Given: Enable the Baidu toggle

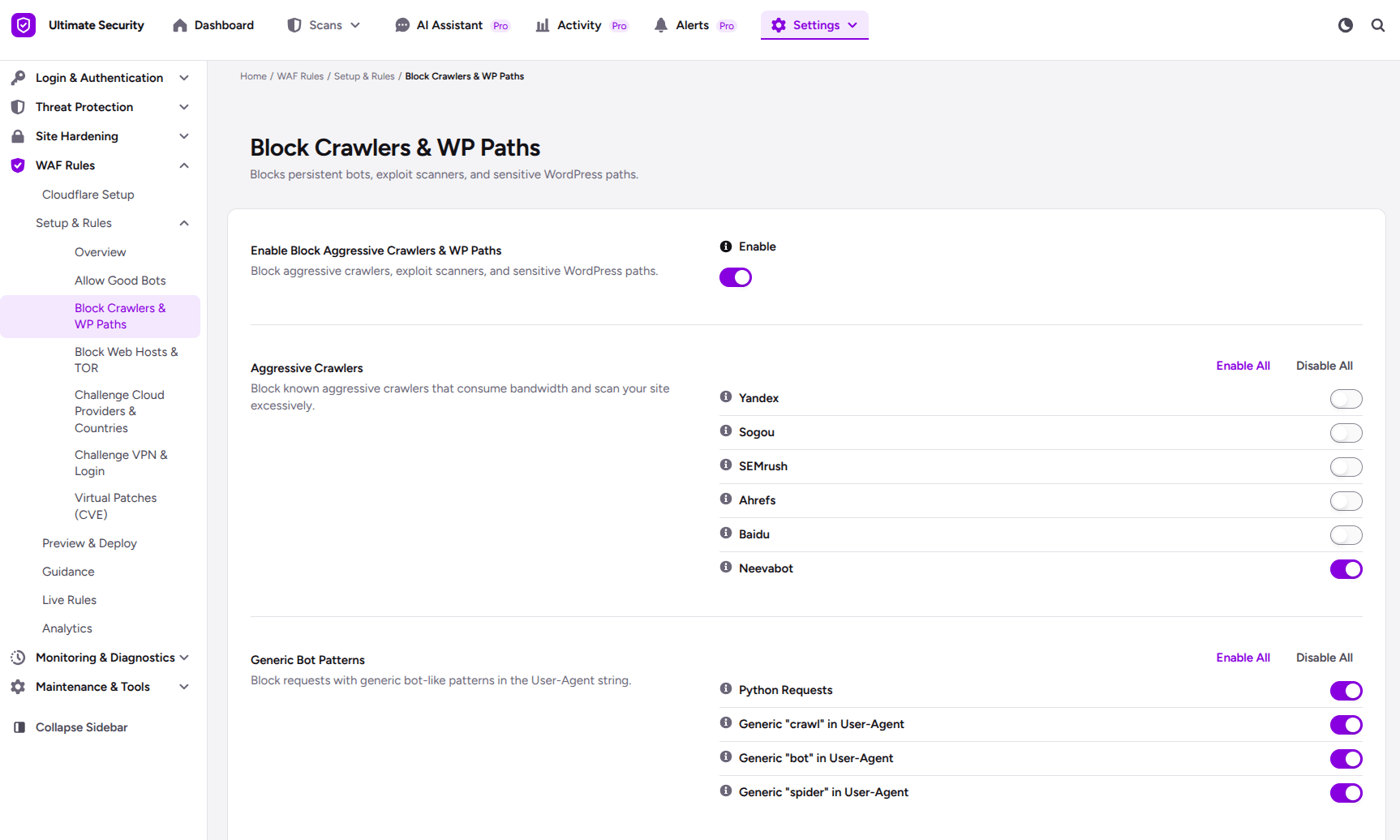Looking at the screenshot, I should 1346,535.
